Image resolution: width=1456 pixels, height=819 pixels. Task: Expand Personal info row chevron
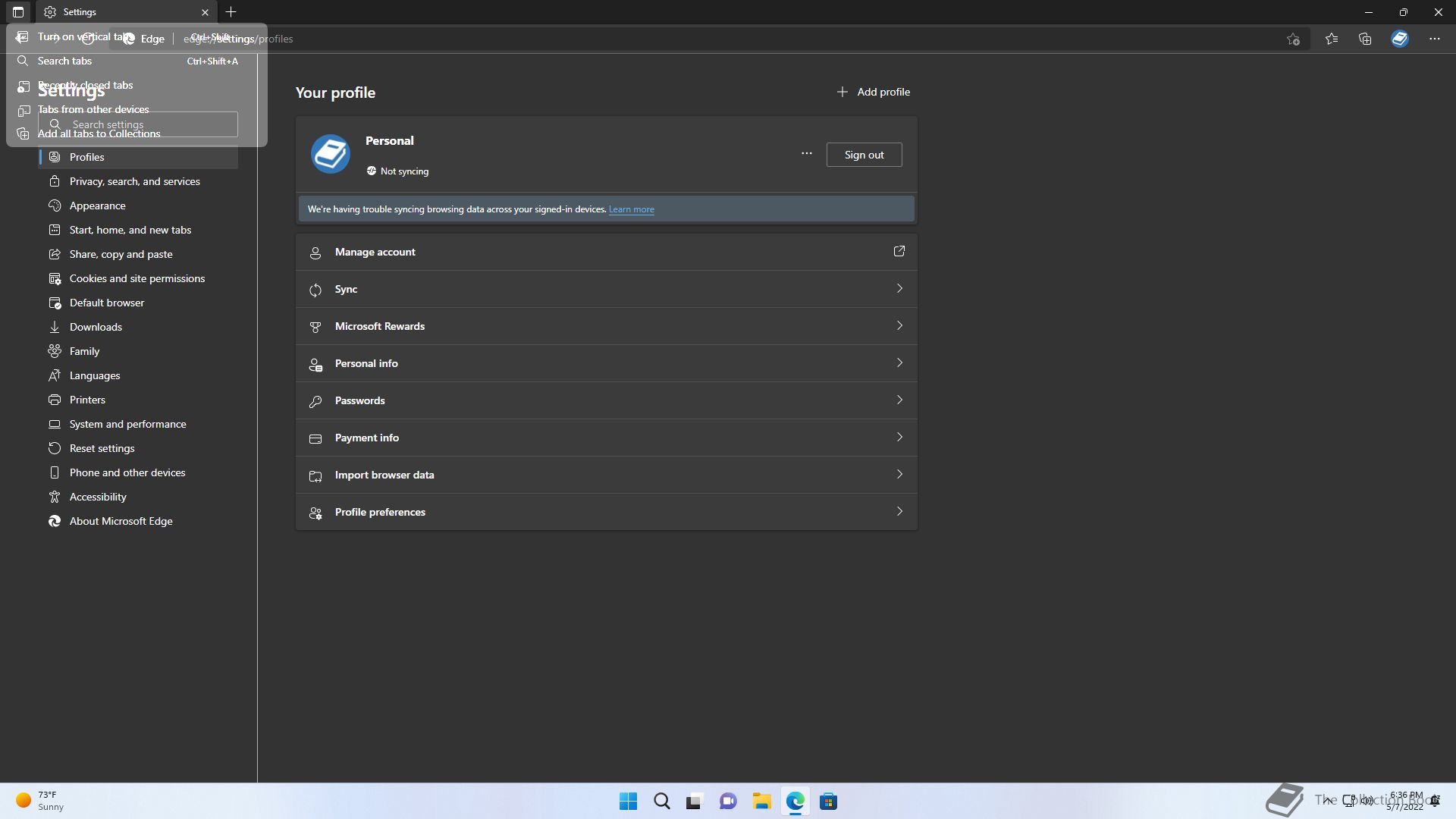(x=899, y=362)
